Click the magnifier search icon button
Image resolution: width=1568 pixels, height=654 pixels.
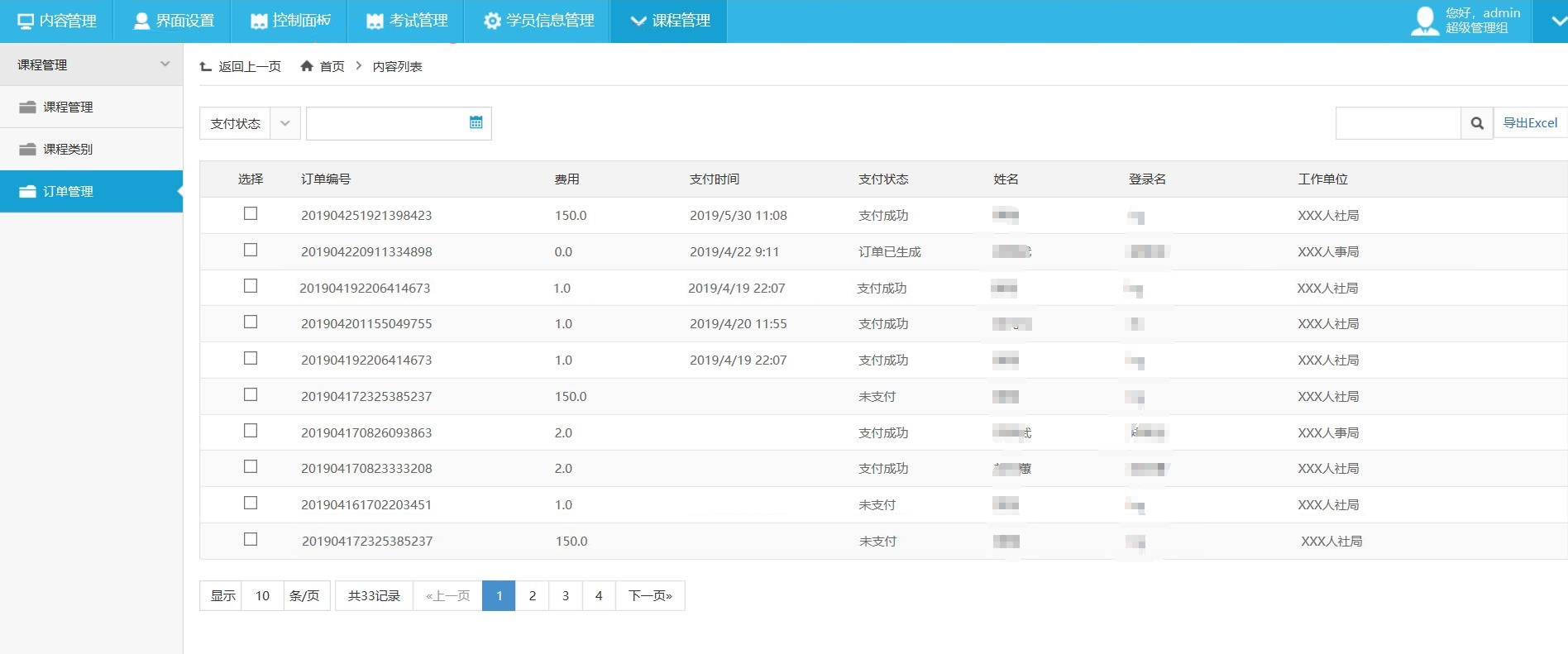tap(1477, 123)
